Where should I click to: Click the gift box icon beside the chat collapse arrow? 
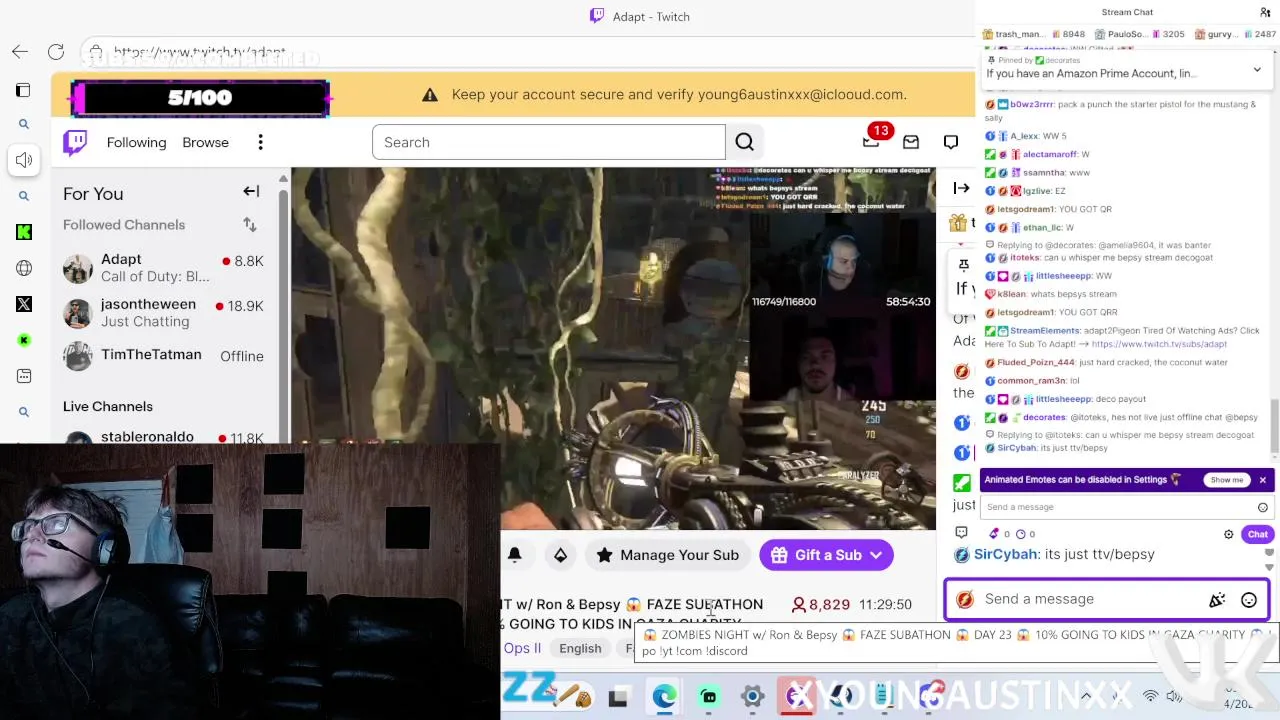pos(958,223)
